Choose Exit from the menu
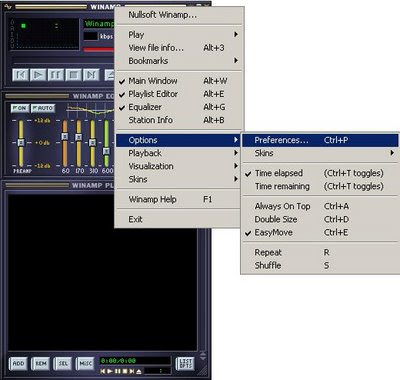Viewport: 400px width, 380px height. pos(178,219)
